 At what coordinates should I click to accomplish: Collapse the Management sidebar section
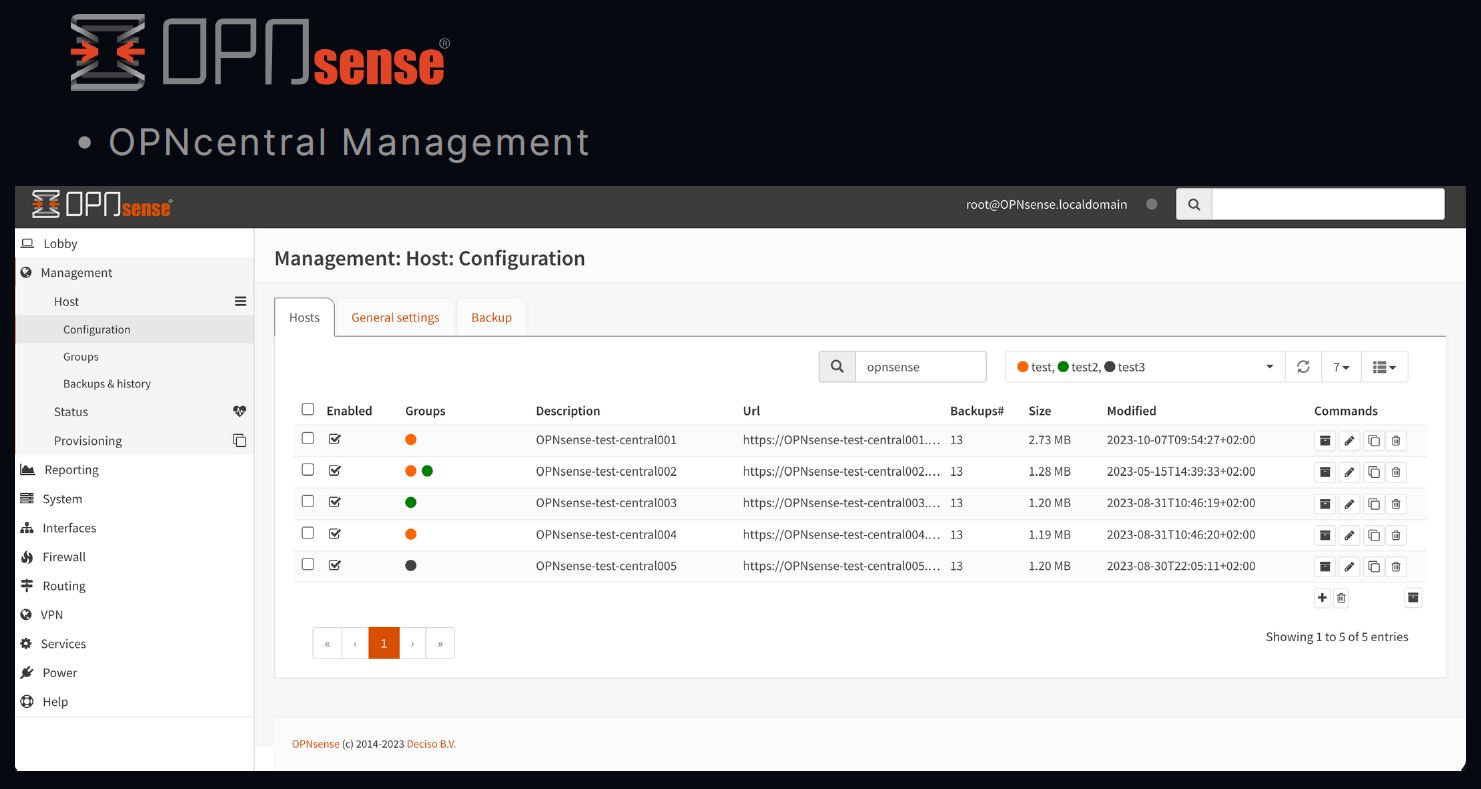pos(134,272)
